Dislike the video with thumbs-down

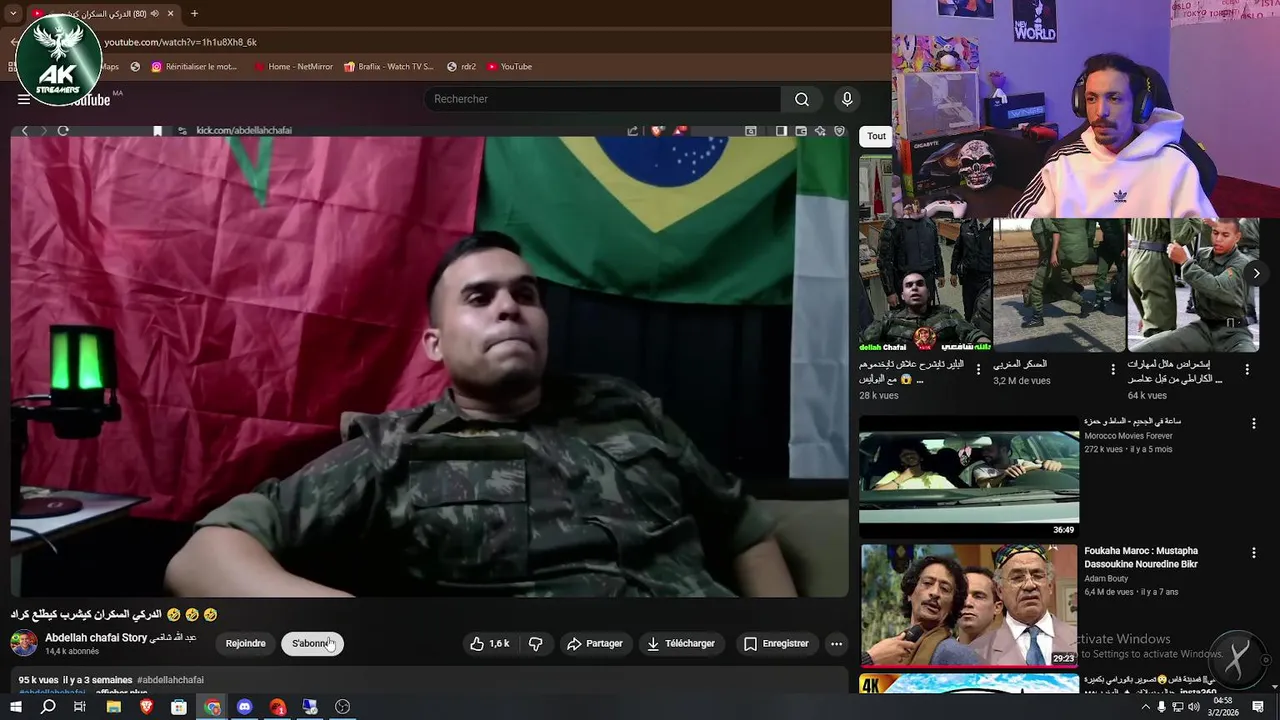[536, 644]
